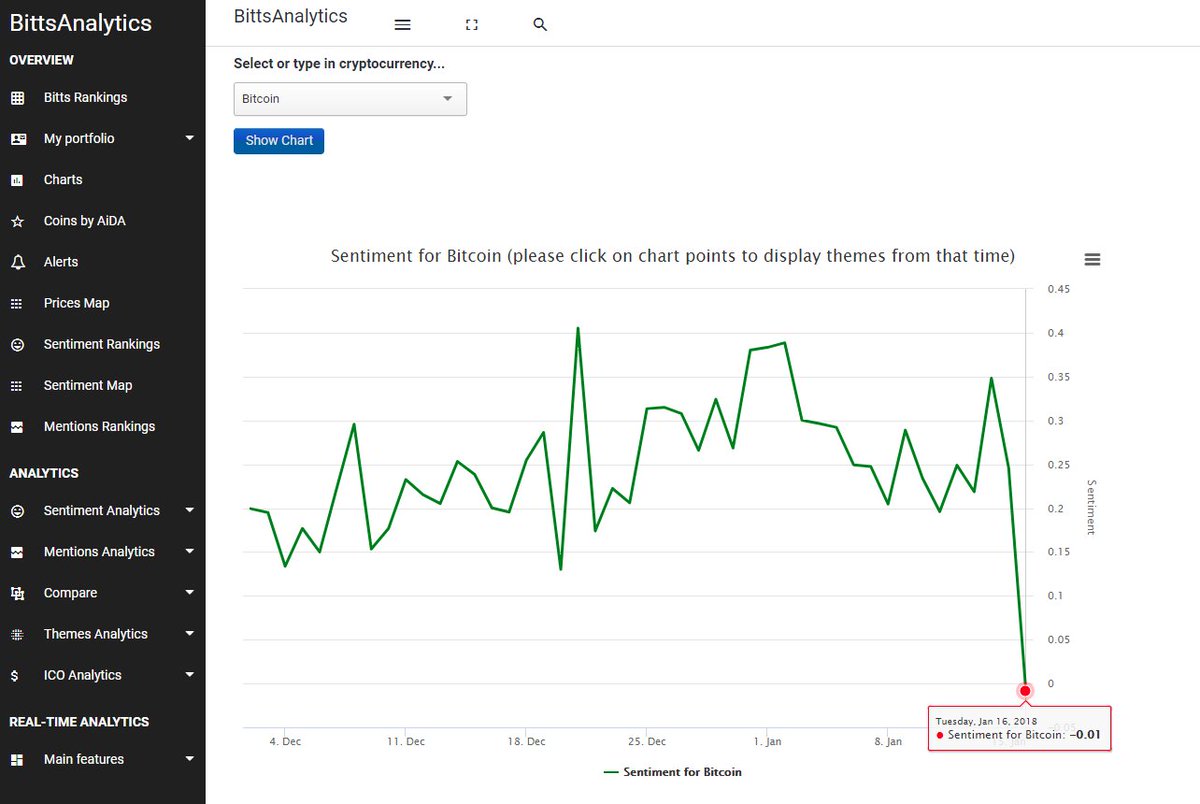This screenshot has height=804, width=1200.
Task: Click 'Select or type in cryptocurrency...' label
Action: tap(339, 63)
